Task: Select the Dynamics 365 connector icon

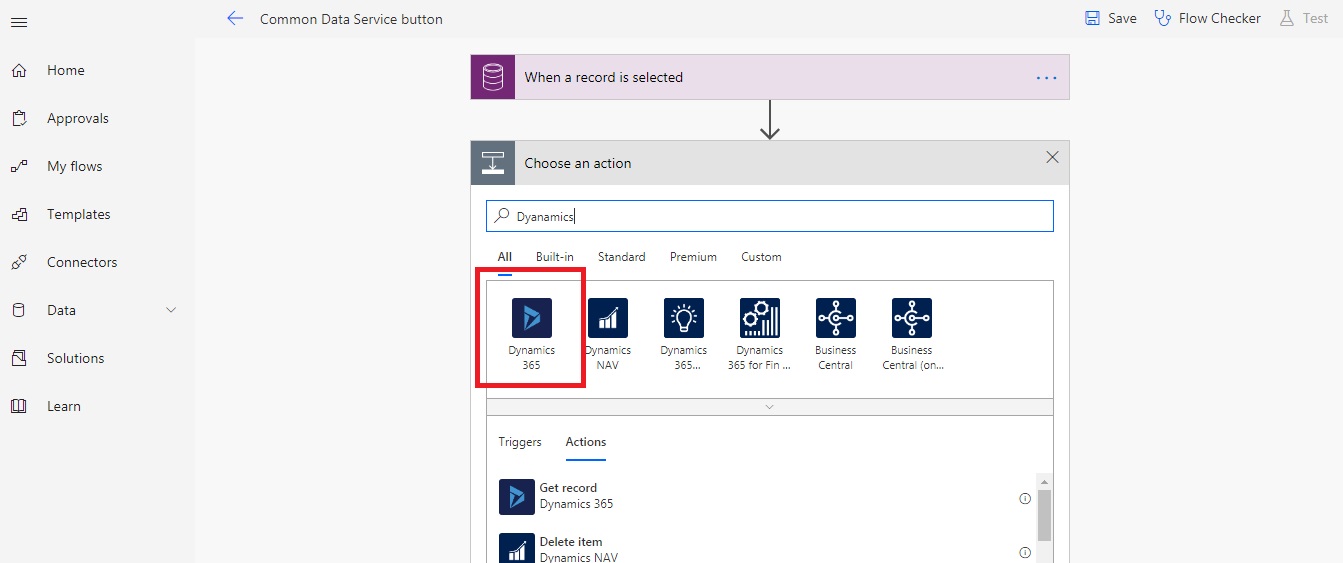Action: [x=531, y=319]
